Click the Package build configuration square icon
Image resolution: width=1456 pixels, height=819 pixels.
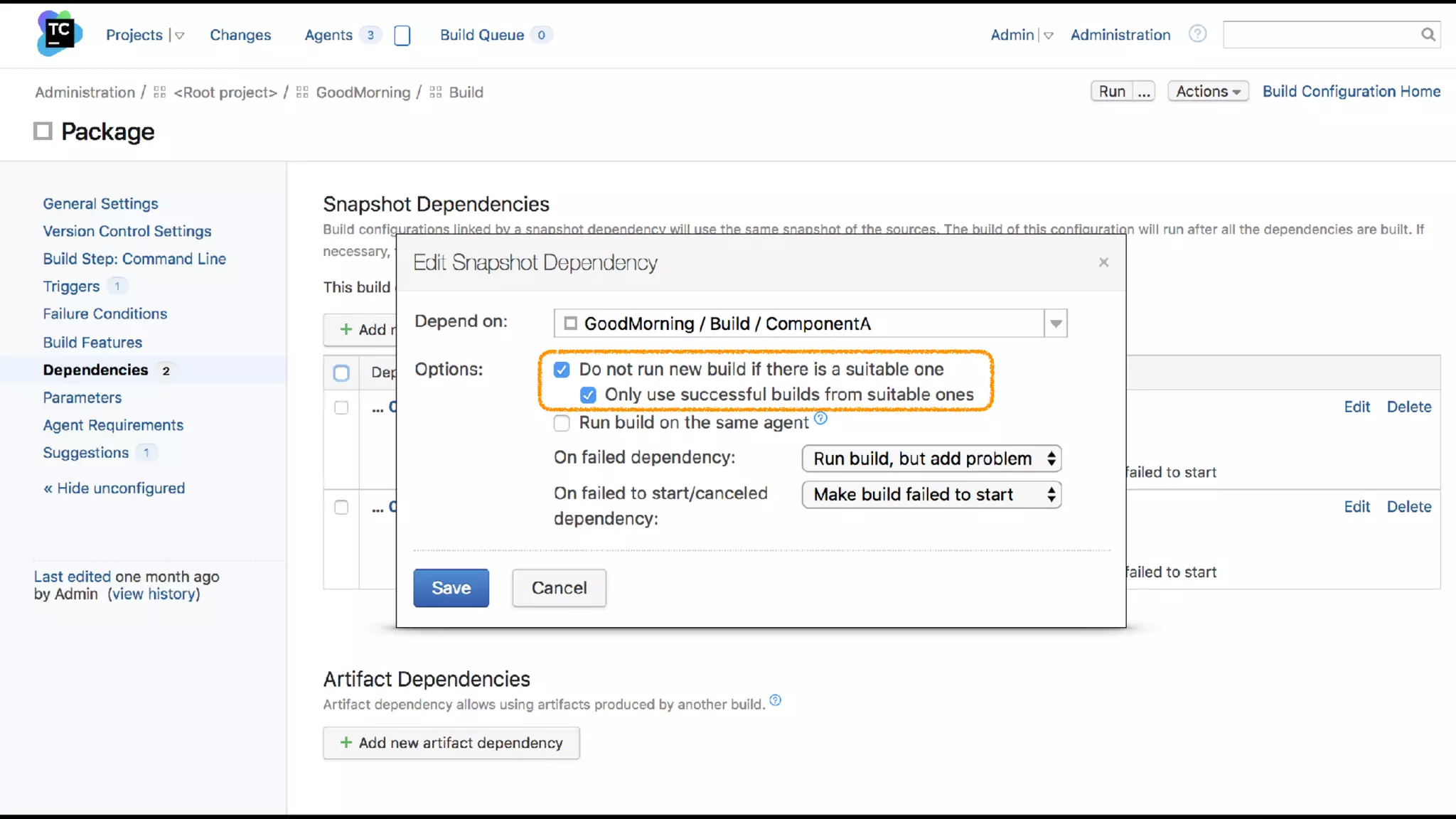(x=43, y=131)
